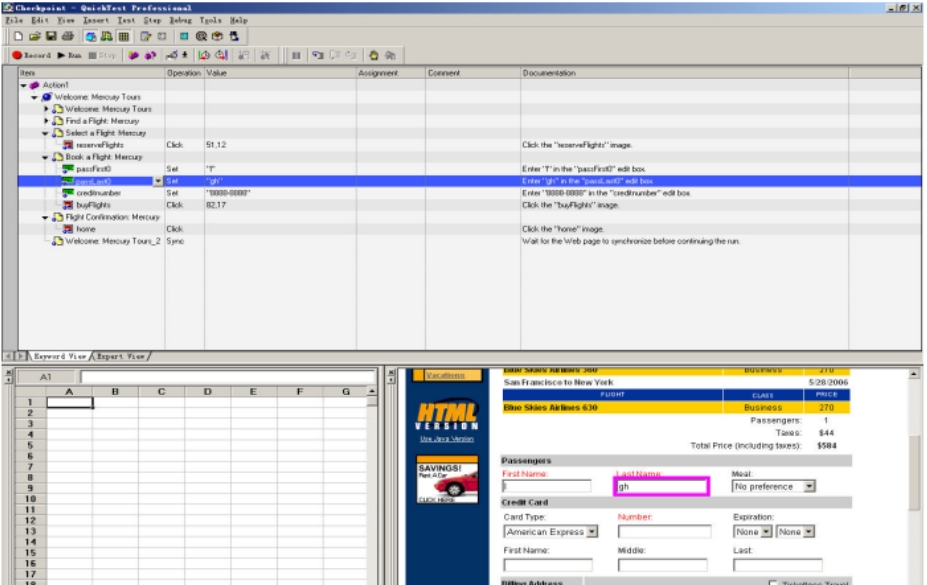
Task: Toggle the Data Table pane grid icon
Action: (x=124, y=37)
